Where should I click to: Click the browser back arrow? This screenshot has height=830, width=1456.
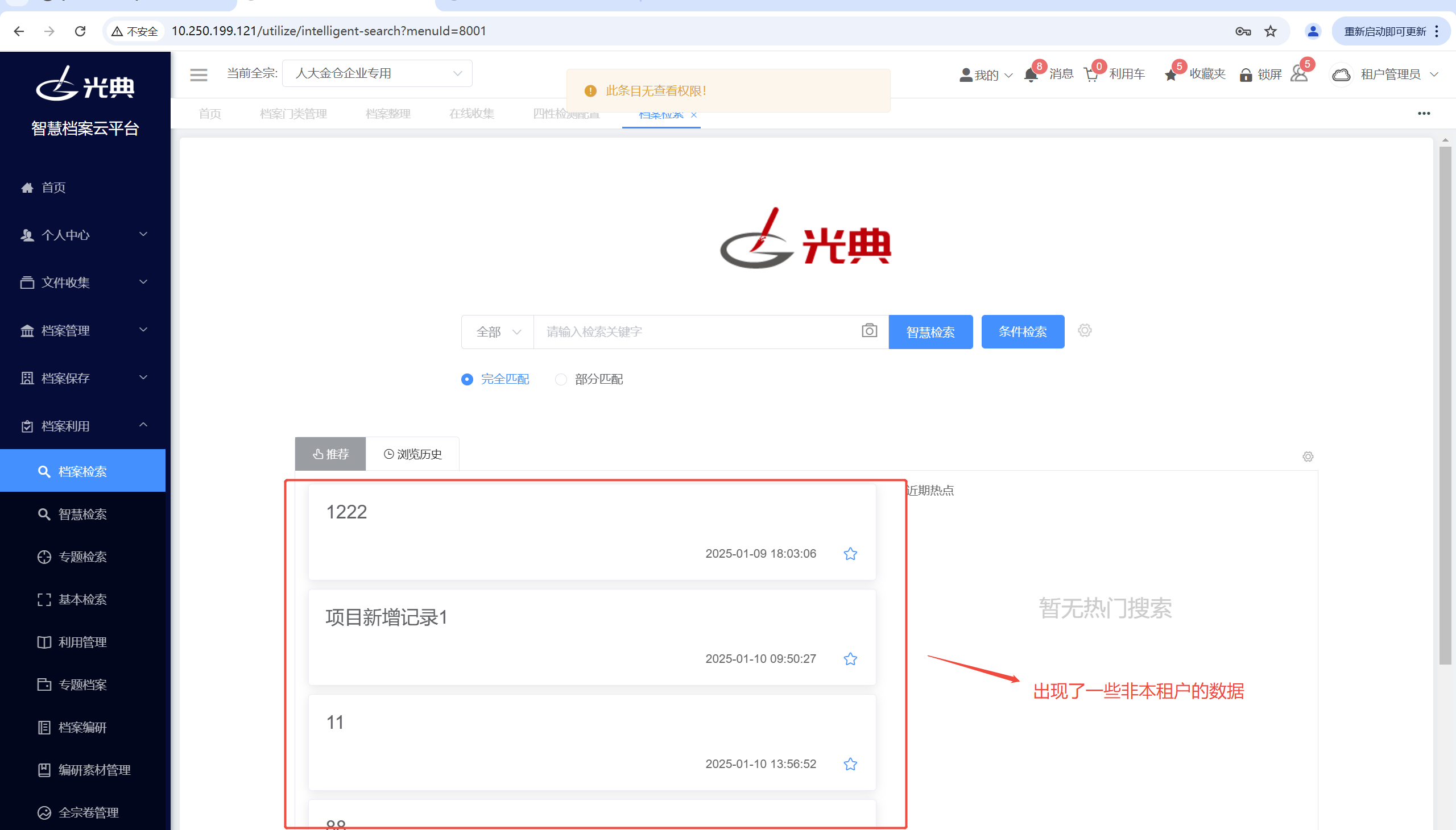[19, 31]
